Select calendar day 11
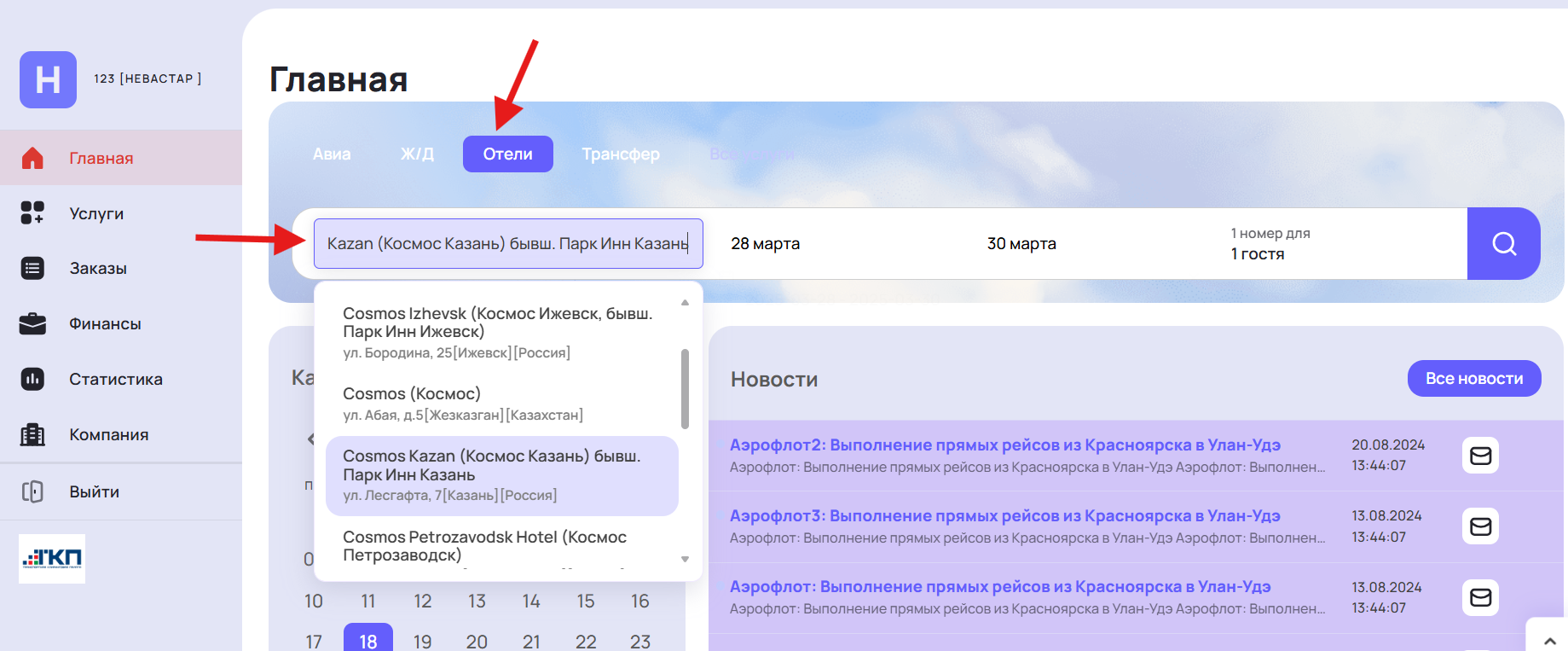 pyautogui.click(x=368, y=601)
